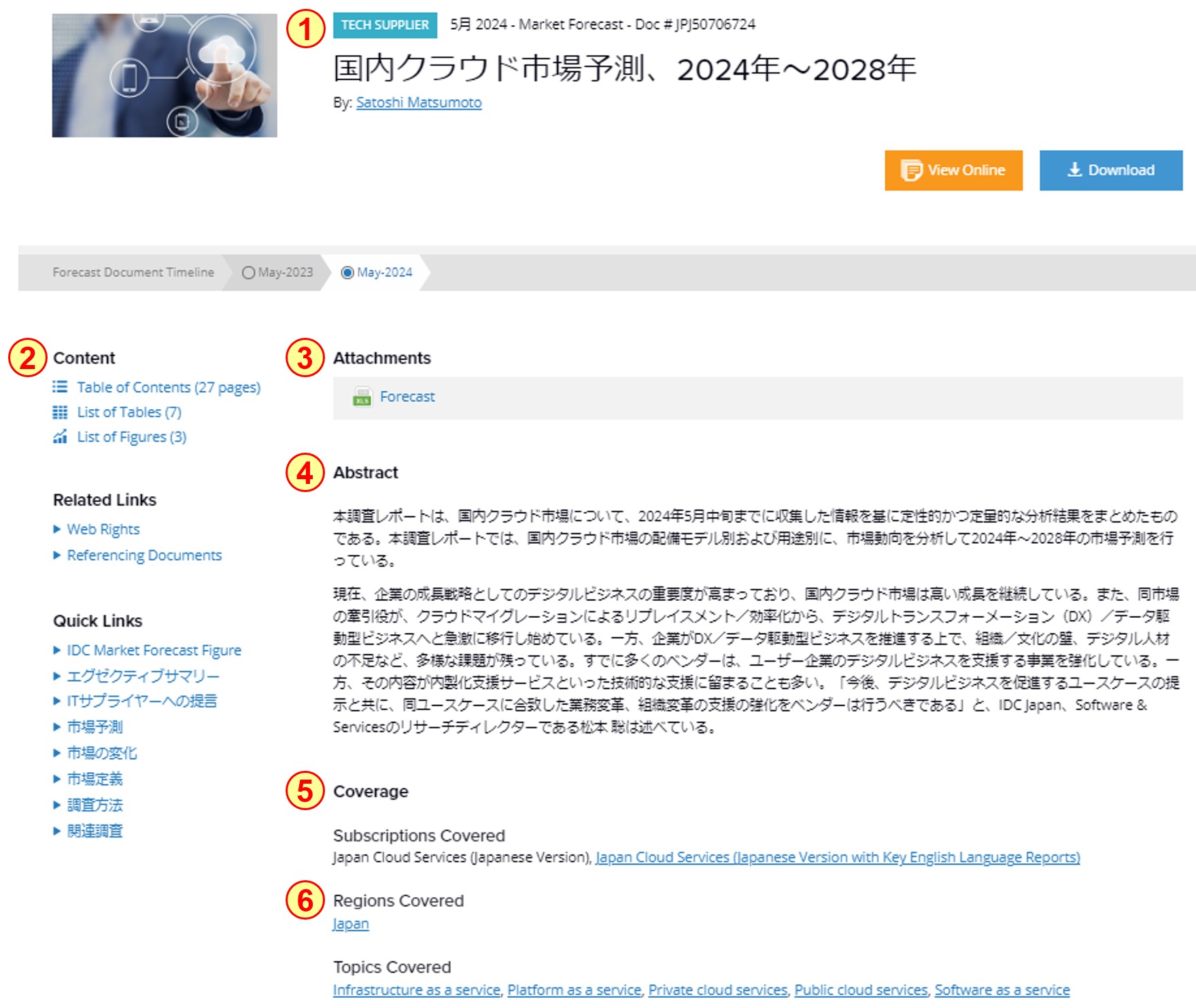Image resolution: width=1196 pixels, height=1008 pixels.
Task: Jump to 調査方法 section
Action: [95, 805]
